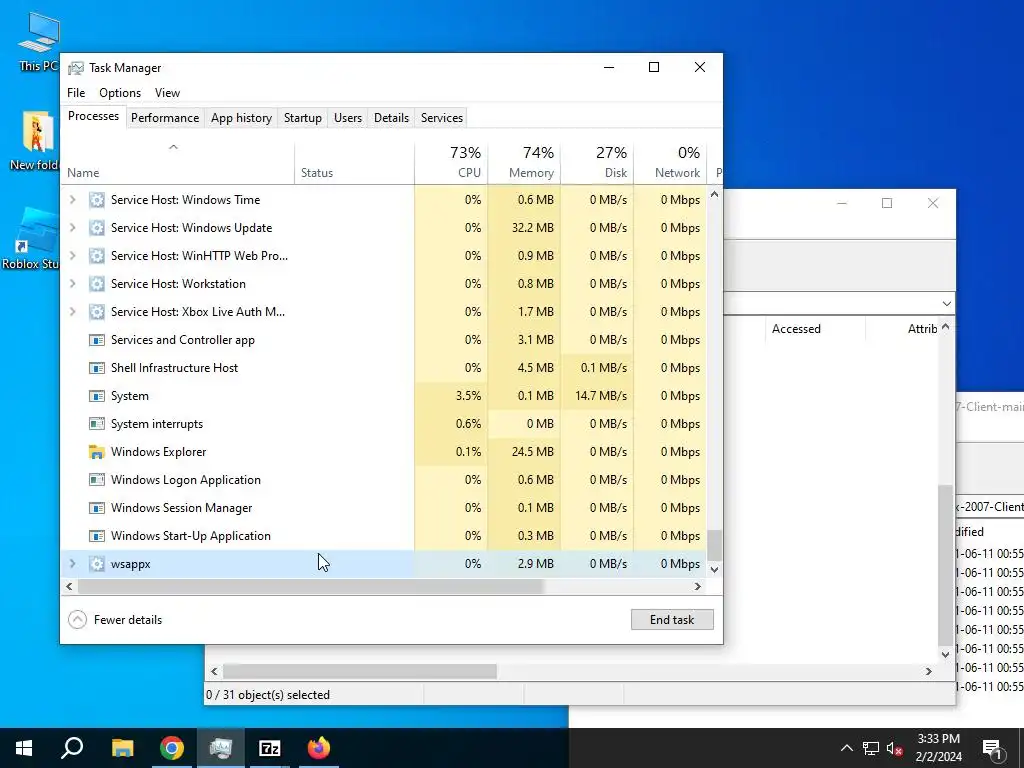The width and height of the screenshot is (1024, 768).
Task: Click the Xbox Live Auth Manager gear icon
Action: (97, 312)
